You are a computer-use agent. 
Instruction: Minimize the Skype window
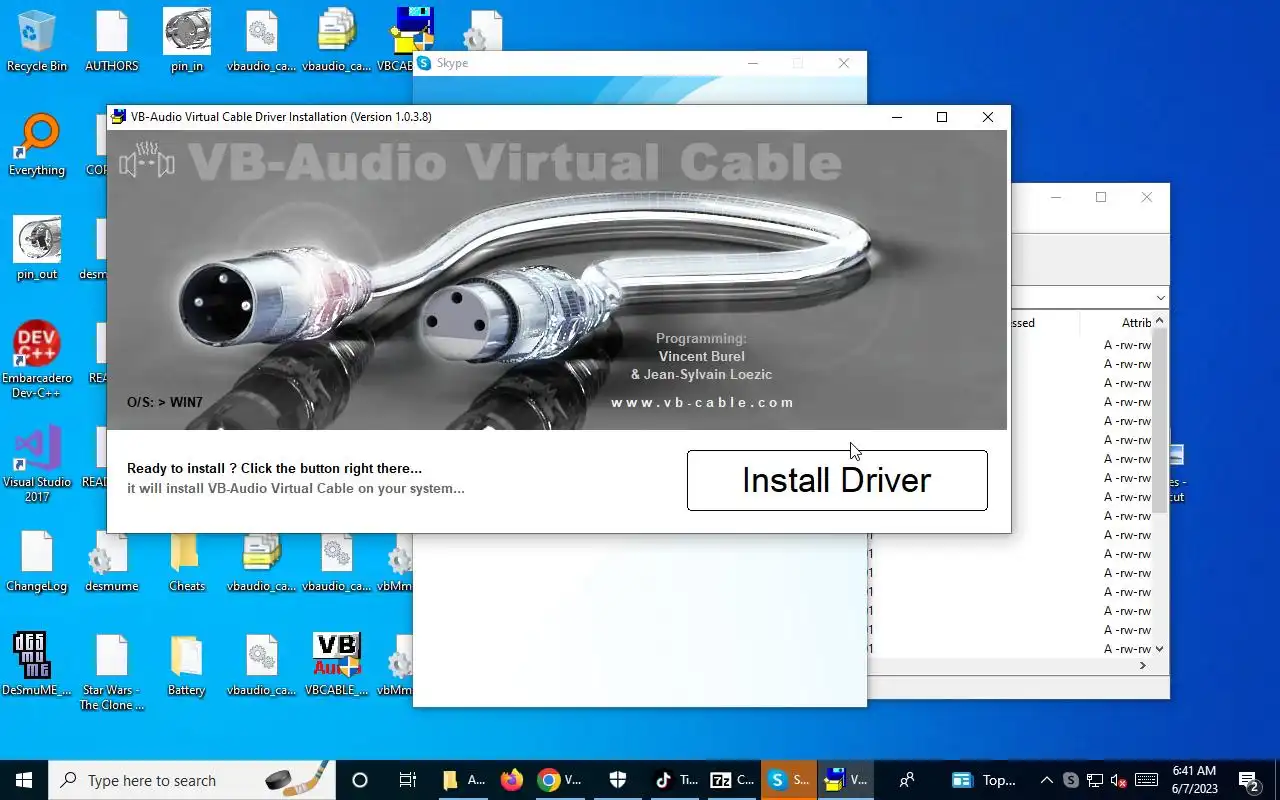tap(753, 63)
